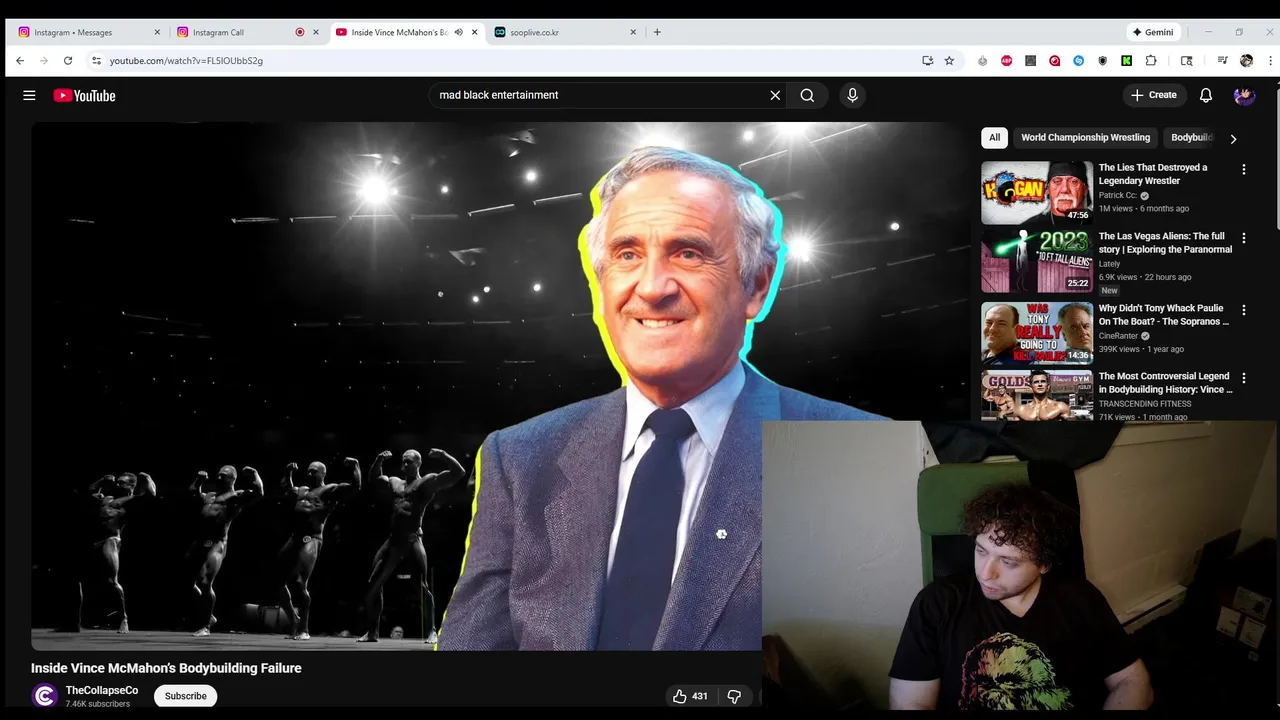Subscribe to TheCollapseCo
Image resolution: width=1280 pixels, height=720 pixels.
click(x=186, y=696)
